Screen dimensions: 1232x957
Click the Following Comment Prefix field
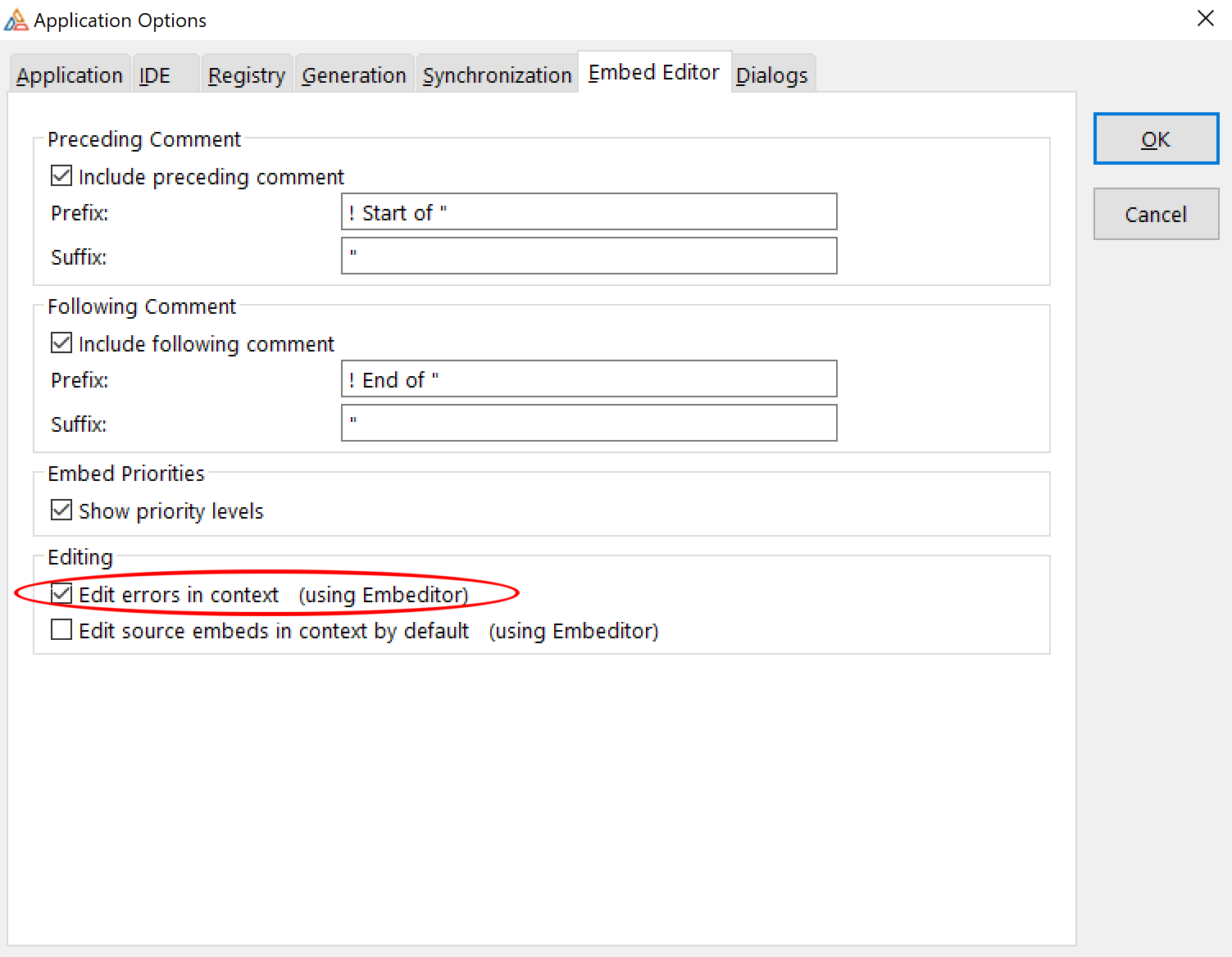(x=589, y=379)
